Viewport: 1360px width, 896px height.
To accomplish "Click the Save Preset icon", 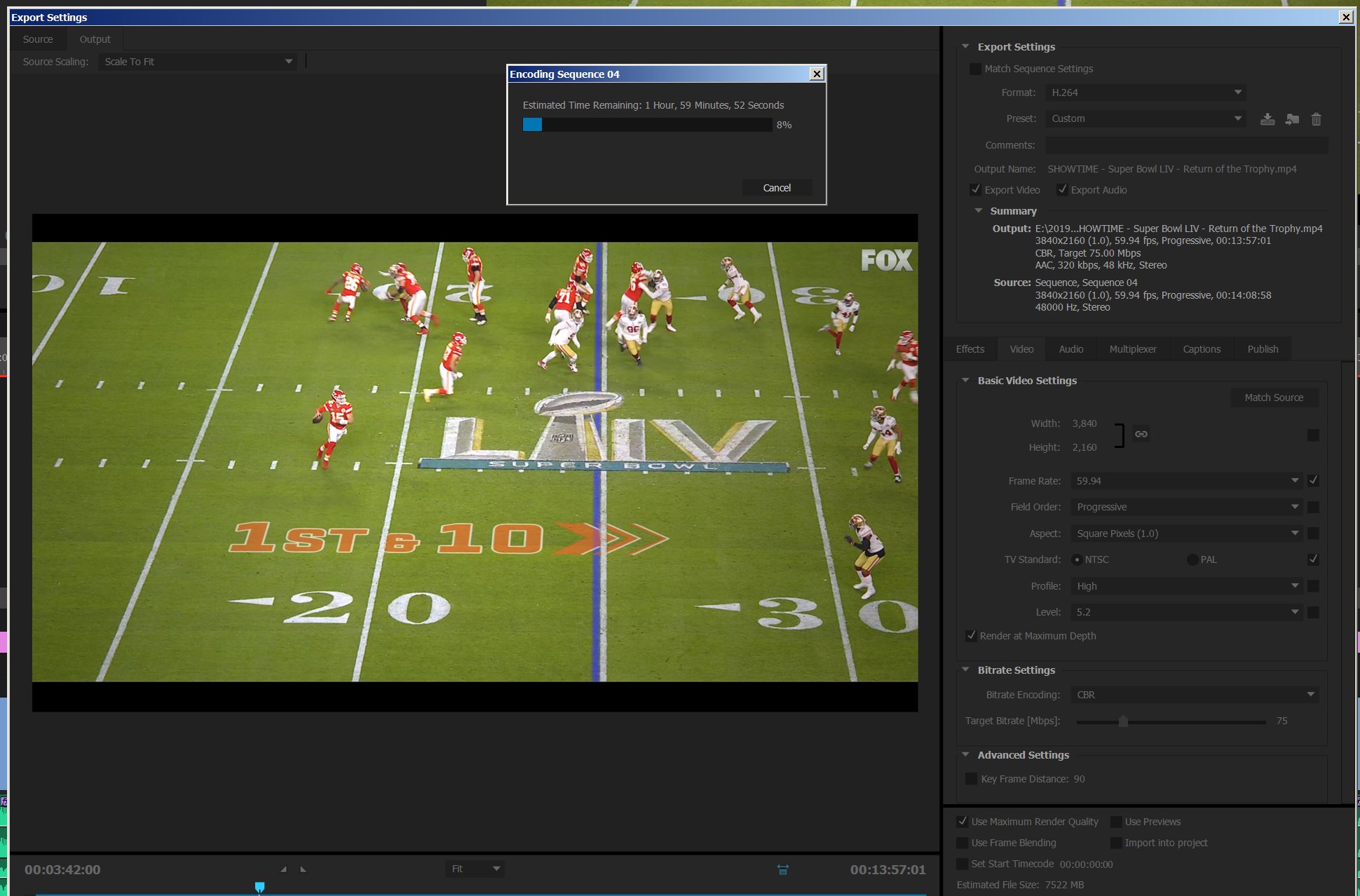I will (x=1267, y=119).
